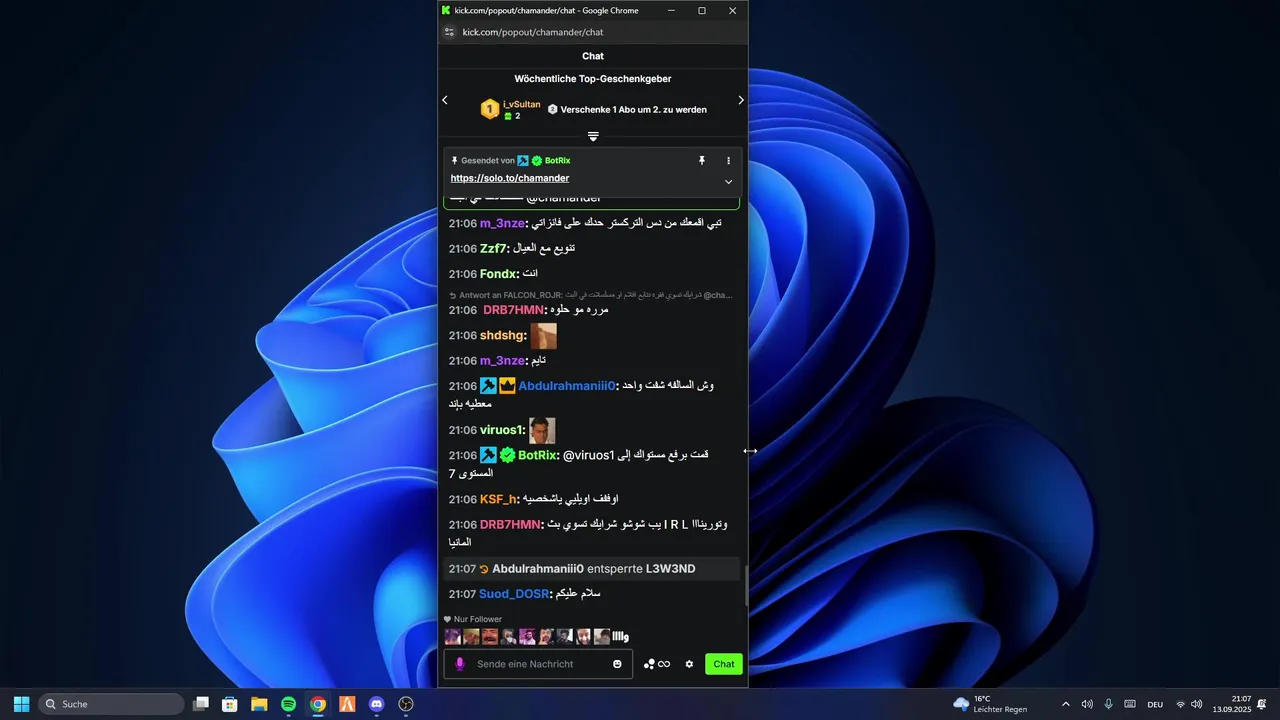Open pinned message three-dot menu
The image size is (1280, 720).
pos(728,160)
